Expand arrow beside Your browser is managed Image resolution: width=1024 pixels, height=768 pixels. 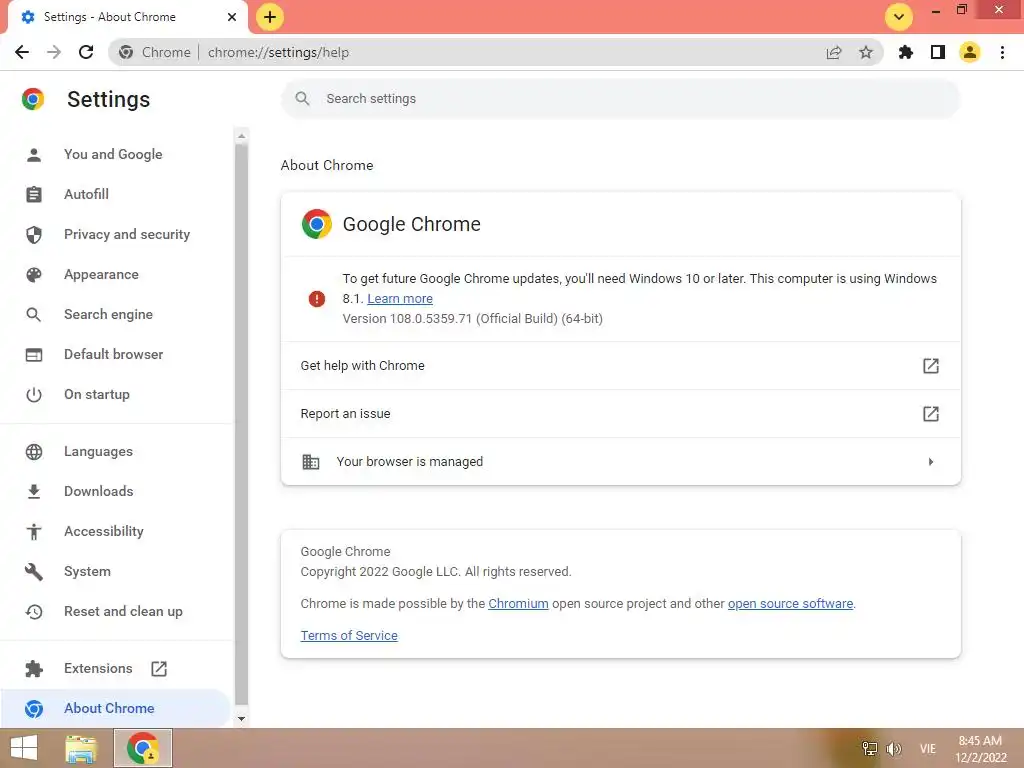click(931, 462)
